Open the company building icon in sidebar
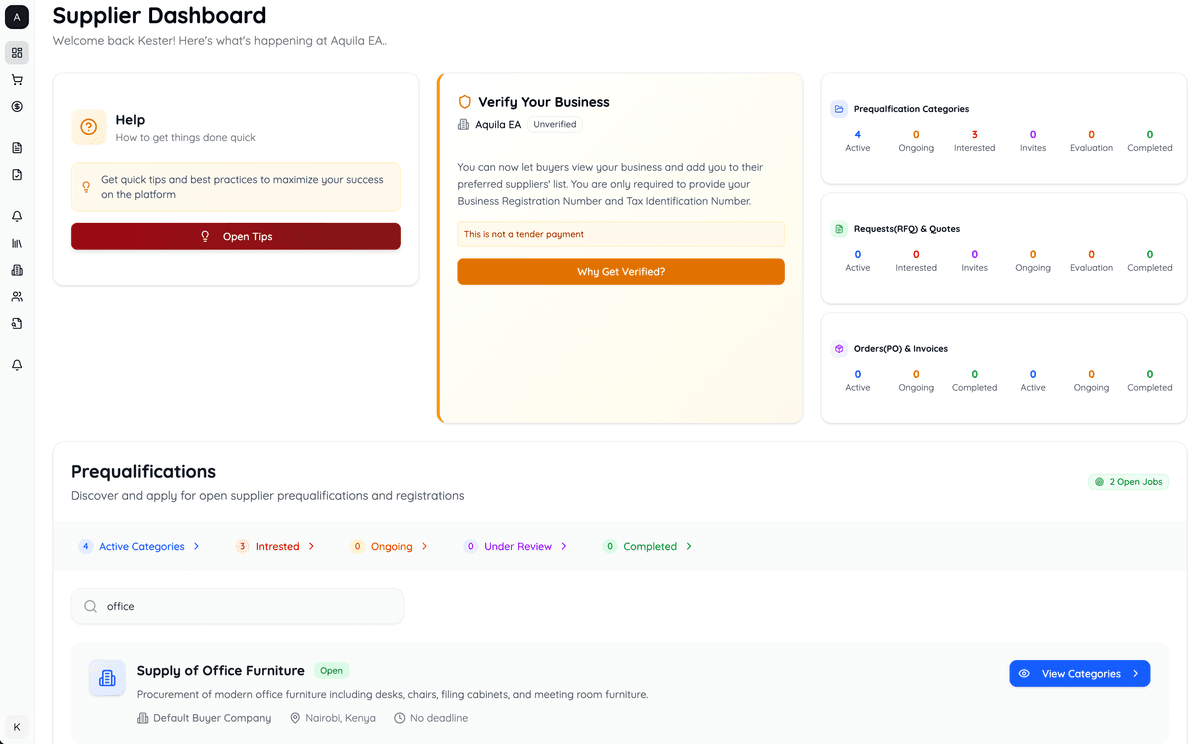Image resolution: width=1200 pixels, height=744 pixels. click(x=16, y=269)
